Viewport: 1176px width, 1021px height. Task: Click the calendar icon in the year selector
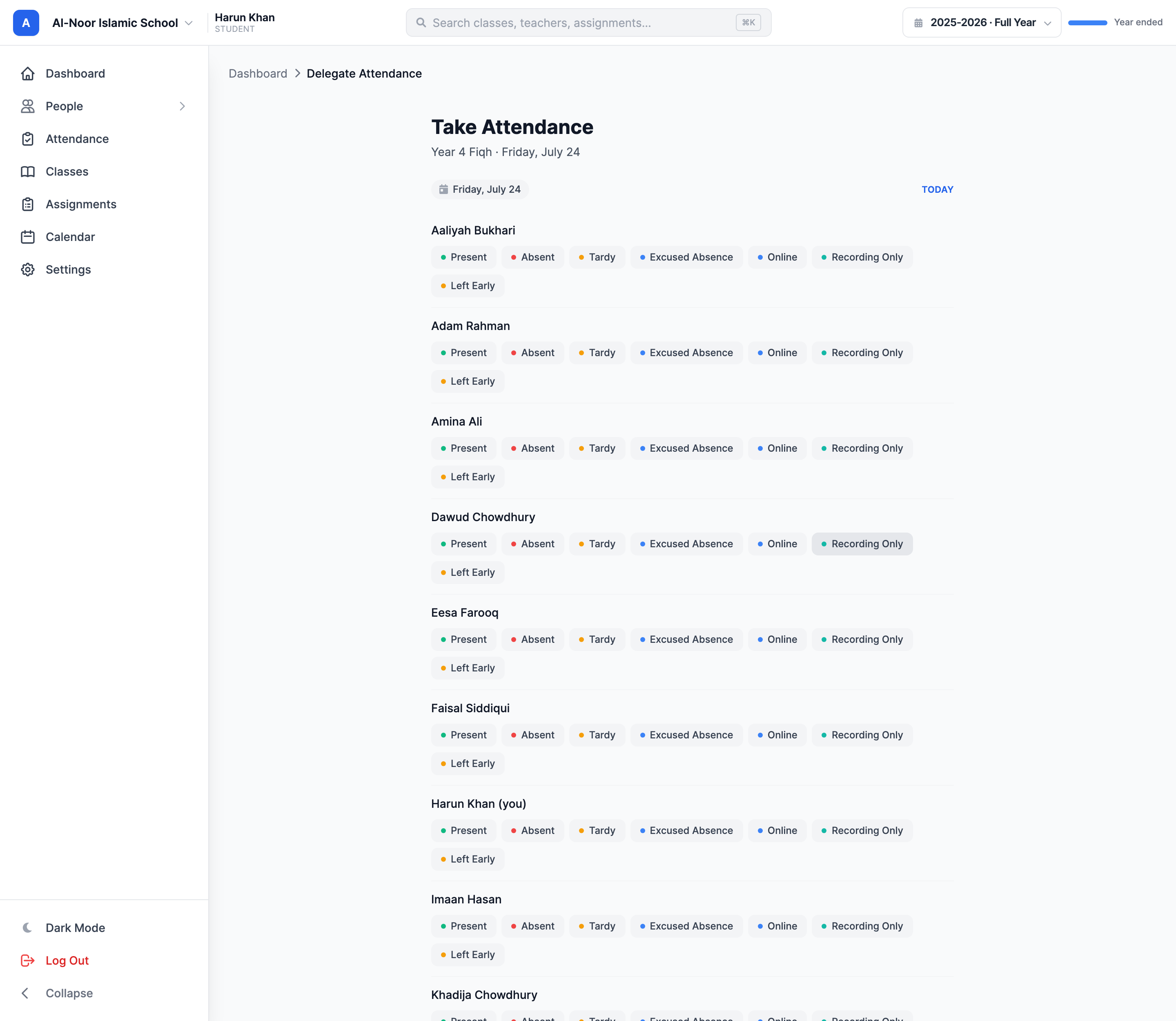tap(918, 23)
